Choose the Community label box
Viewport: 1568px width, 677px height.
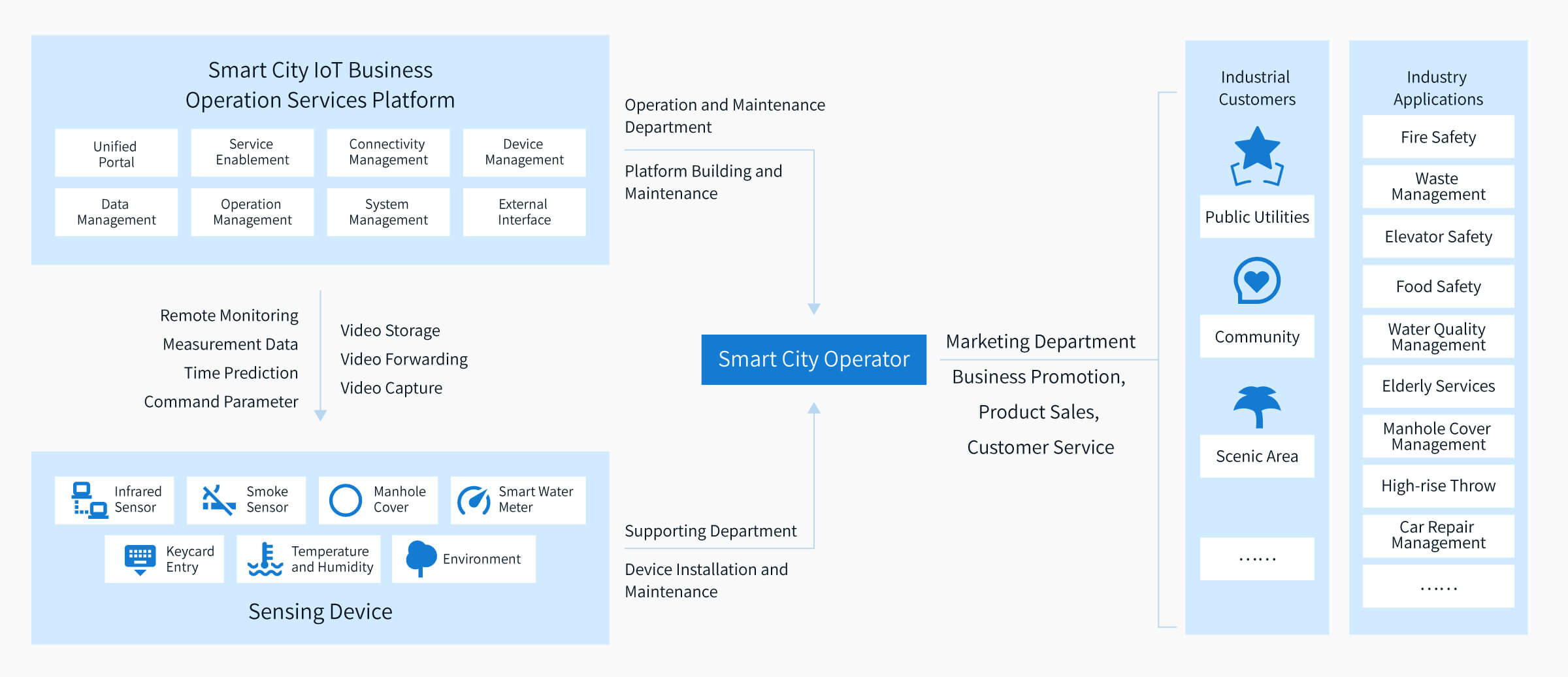click(1257, 337)
